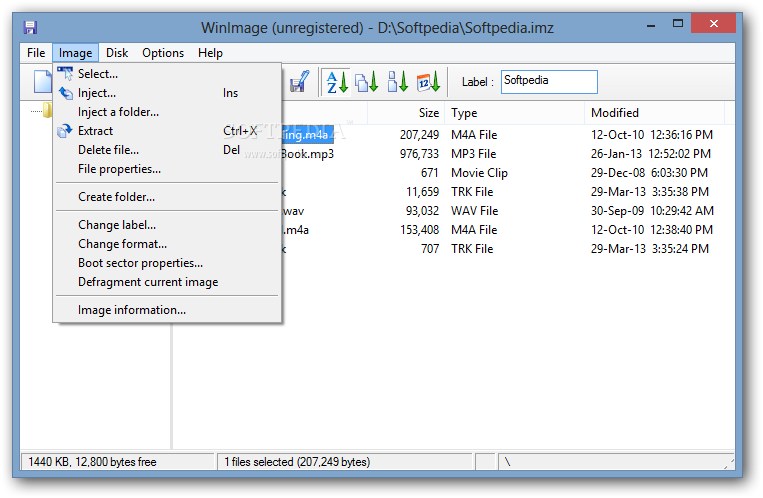Click date 30-Sep-09 10:29:42 AM
Screen dimensions: 763x498
coord(652,211)
